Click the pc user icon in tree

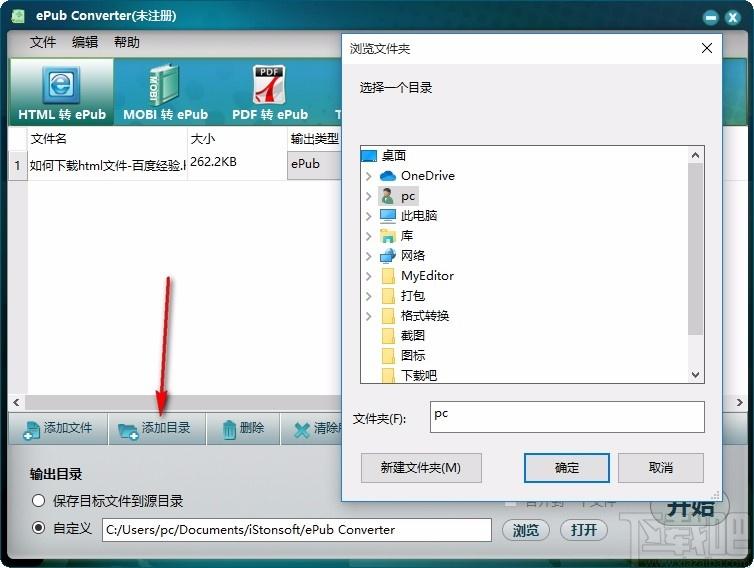[x=388, y=196]
